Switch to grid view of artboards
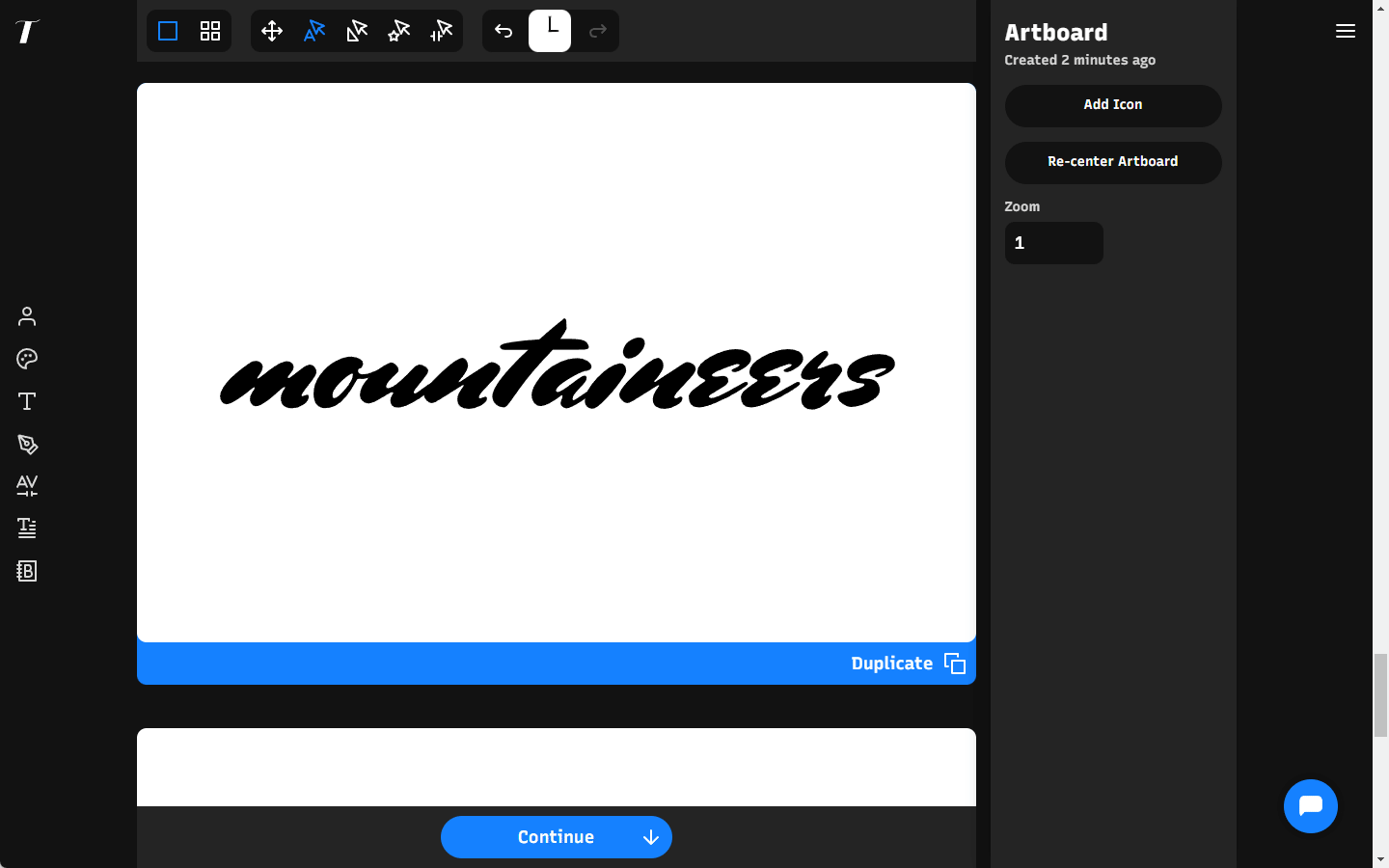The width and height of the screenshot is (1389, 868). (210, 31)
